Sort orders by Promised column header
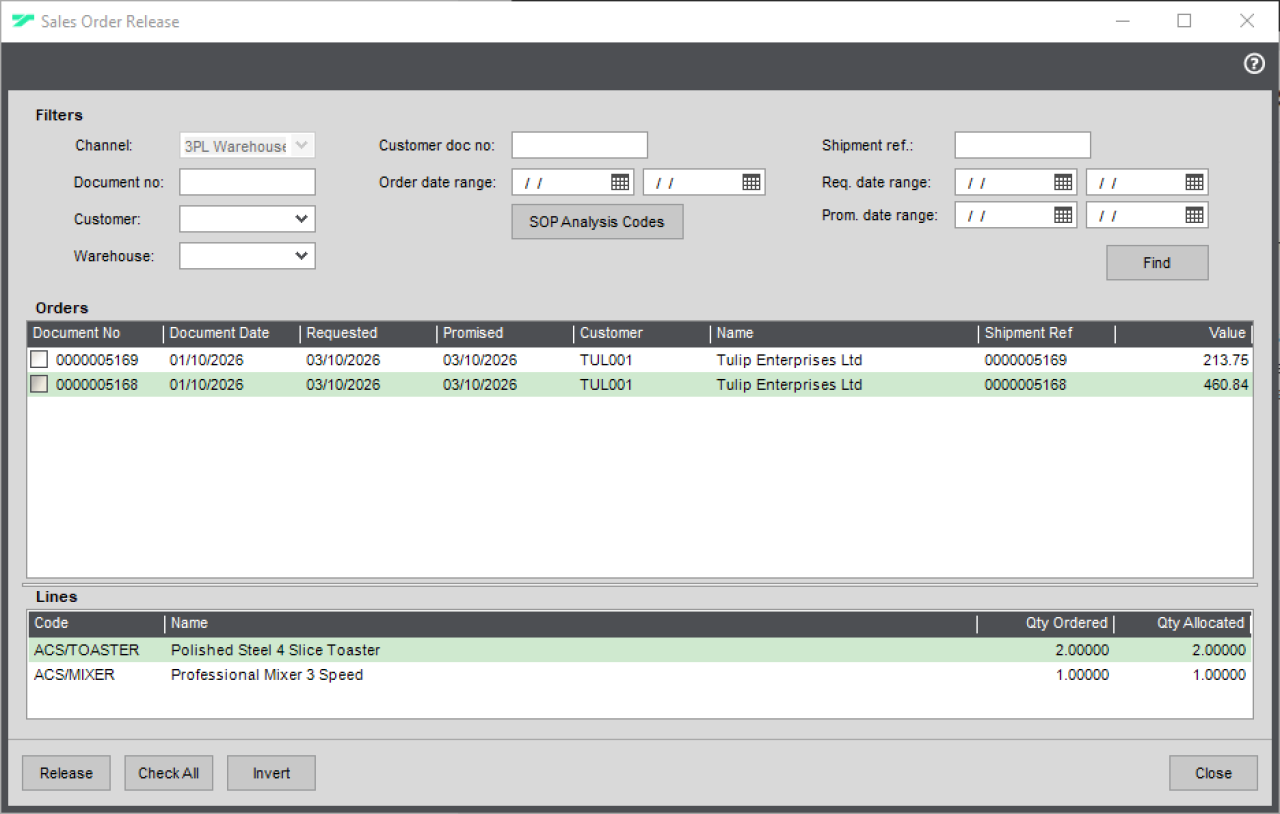Screen dimensions: 1280x814 (x=506, y=333)
